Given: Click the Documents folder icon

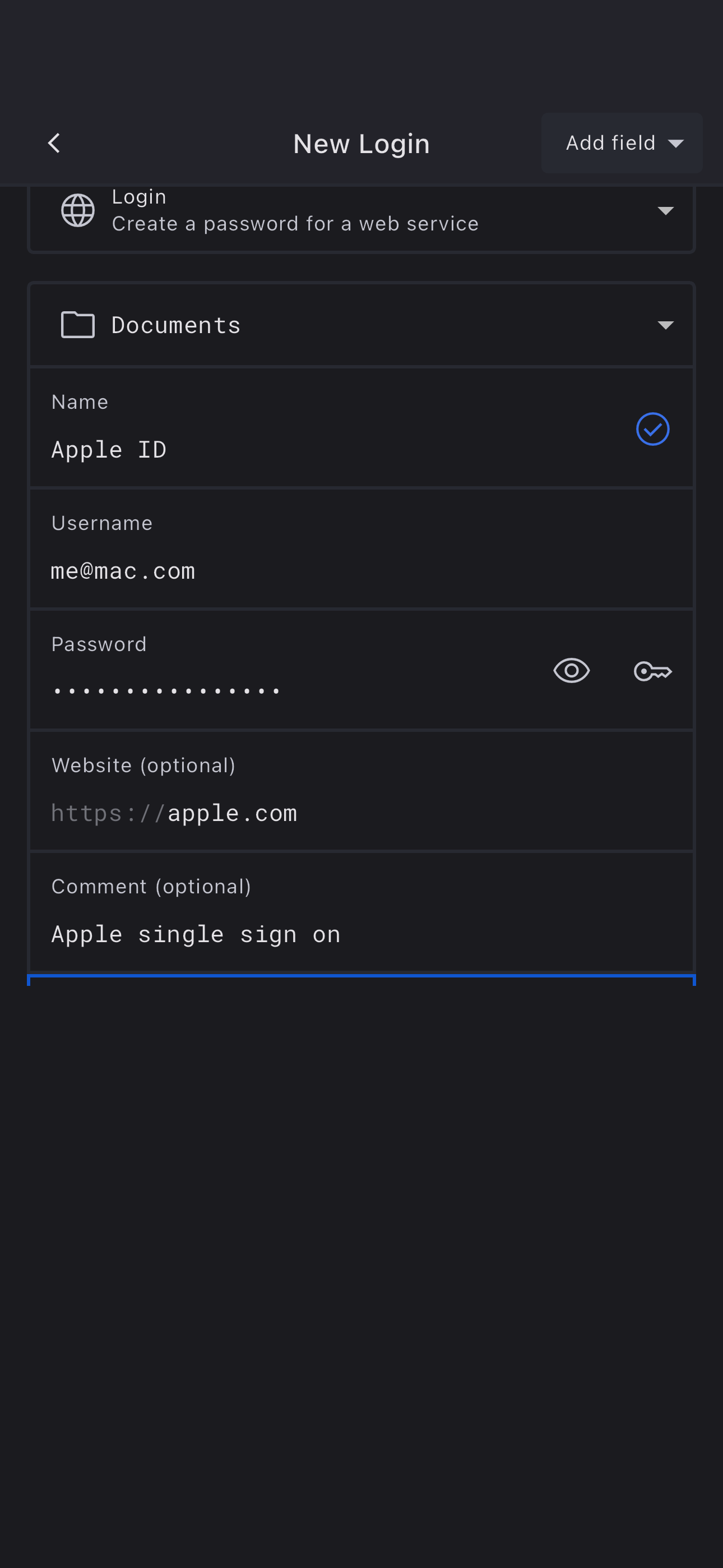Looking at the screenshot, I should [78, 325].
